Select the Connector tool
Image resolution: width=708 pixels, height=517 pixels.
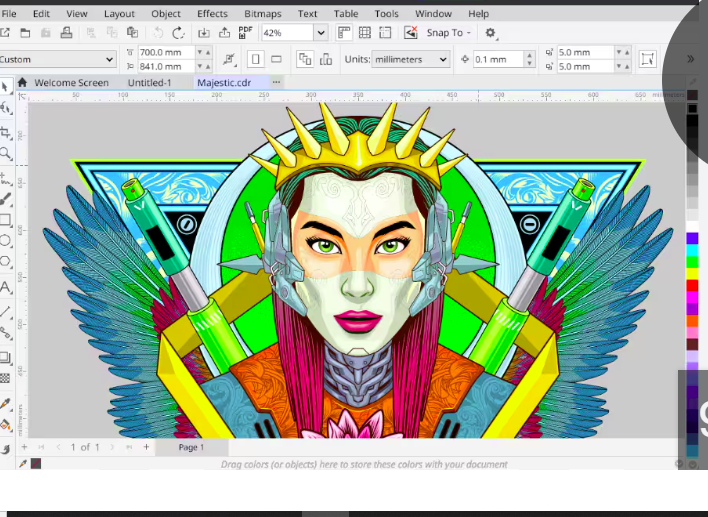[5, 333]
